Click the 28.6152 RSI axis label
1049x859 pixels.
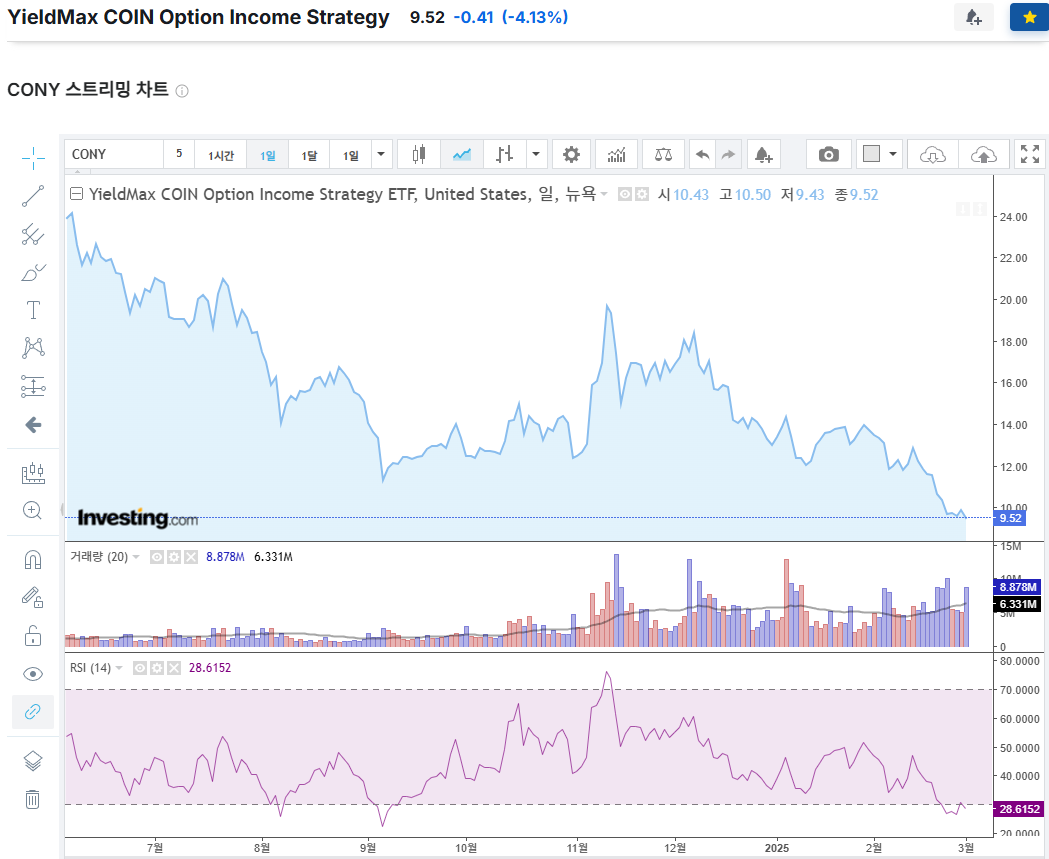(1020, 809)
